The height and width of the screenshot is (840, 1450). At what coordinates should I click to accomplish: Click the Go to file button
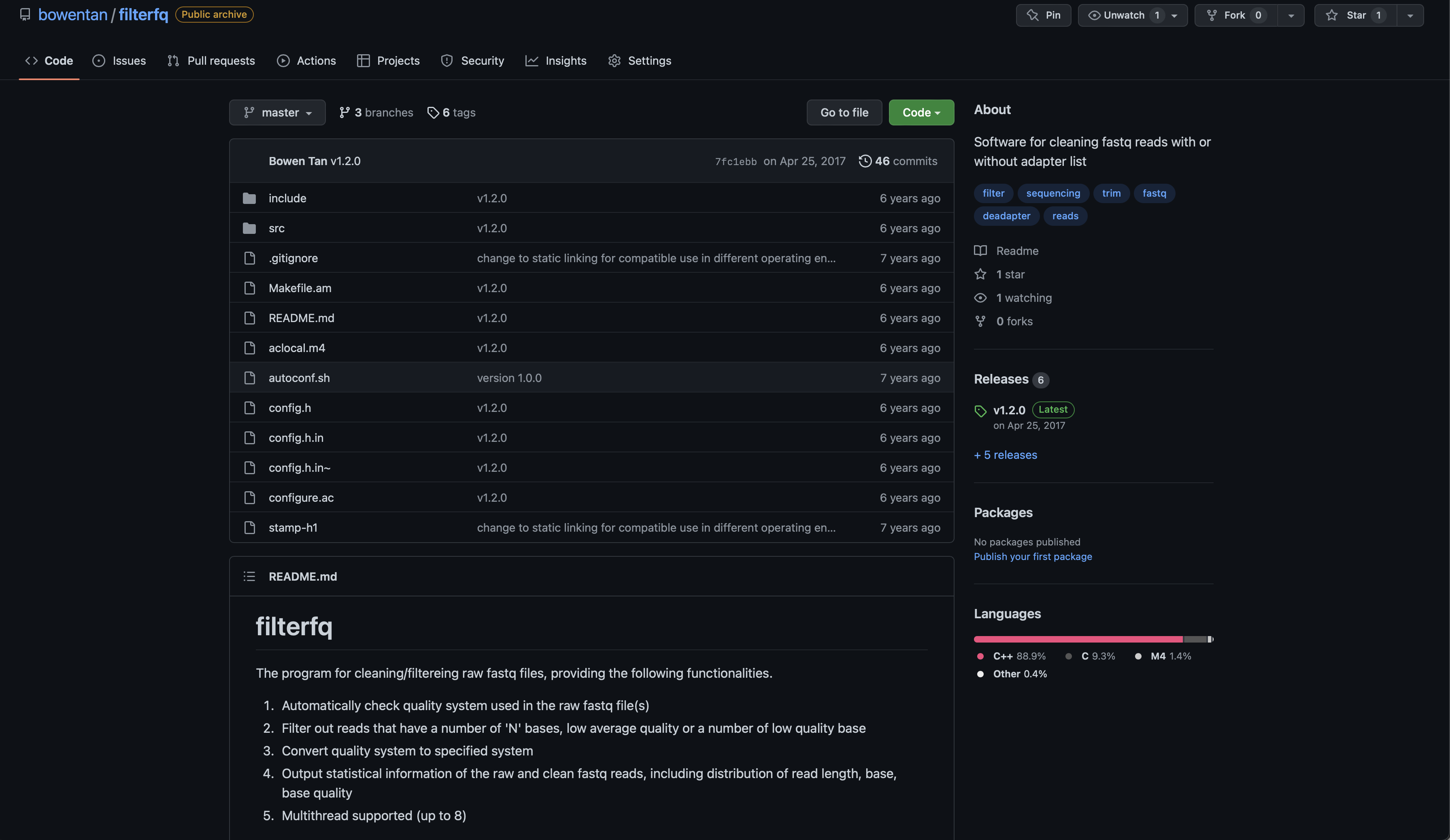[x=844, y=113]
